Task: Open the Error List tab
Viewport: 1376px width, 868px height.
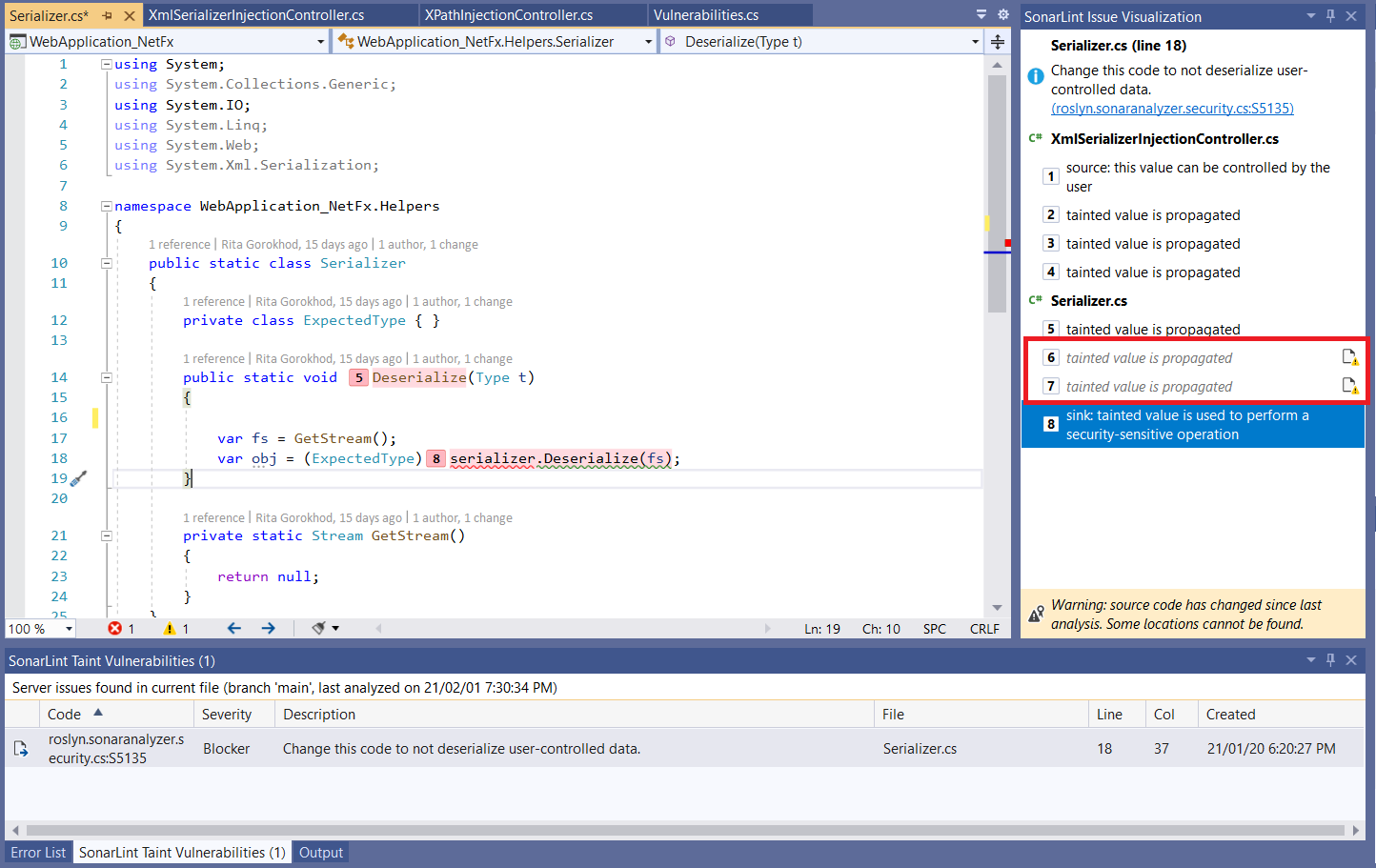Action: (38, 853)
